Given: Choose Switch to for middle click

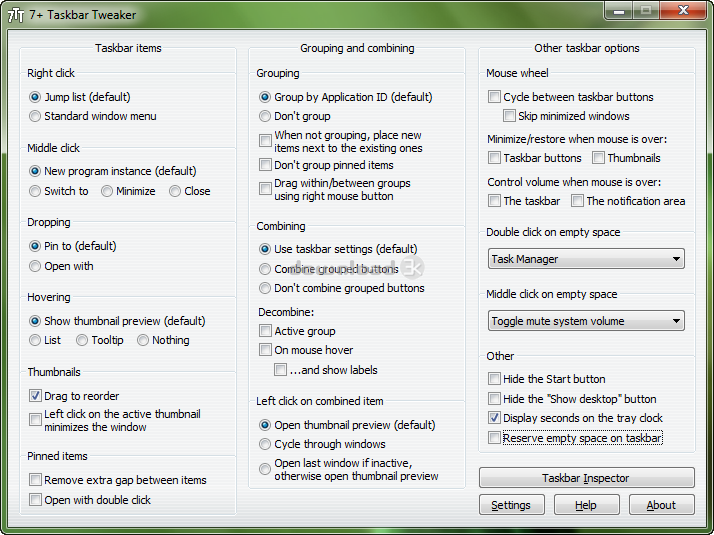Looking at the screenshot, I should tap(36, 191).
